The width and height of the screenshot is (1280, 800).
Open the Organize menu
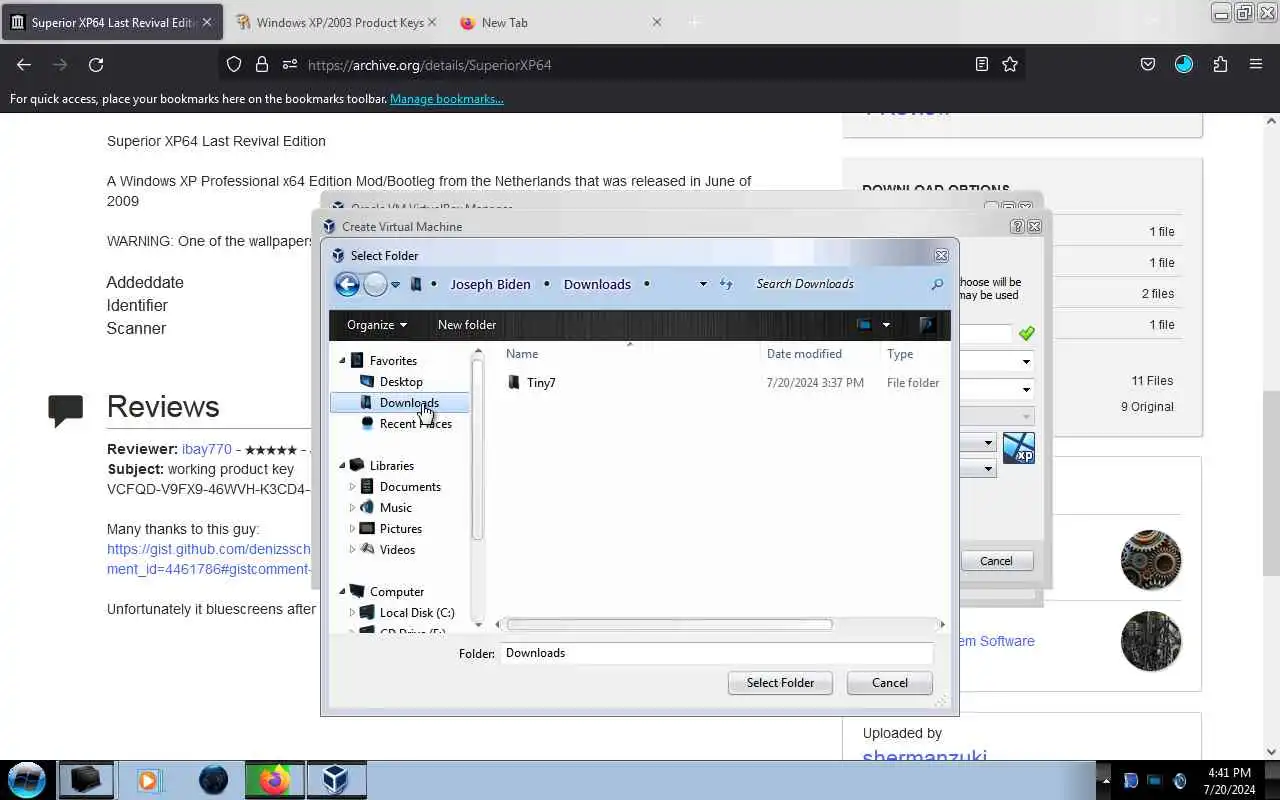click(376, 324)
